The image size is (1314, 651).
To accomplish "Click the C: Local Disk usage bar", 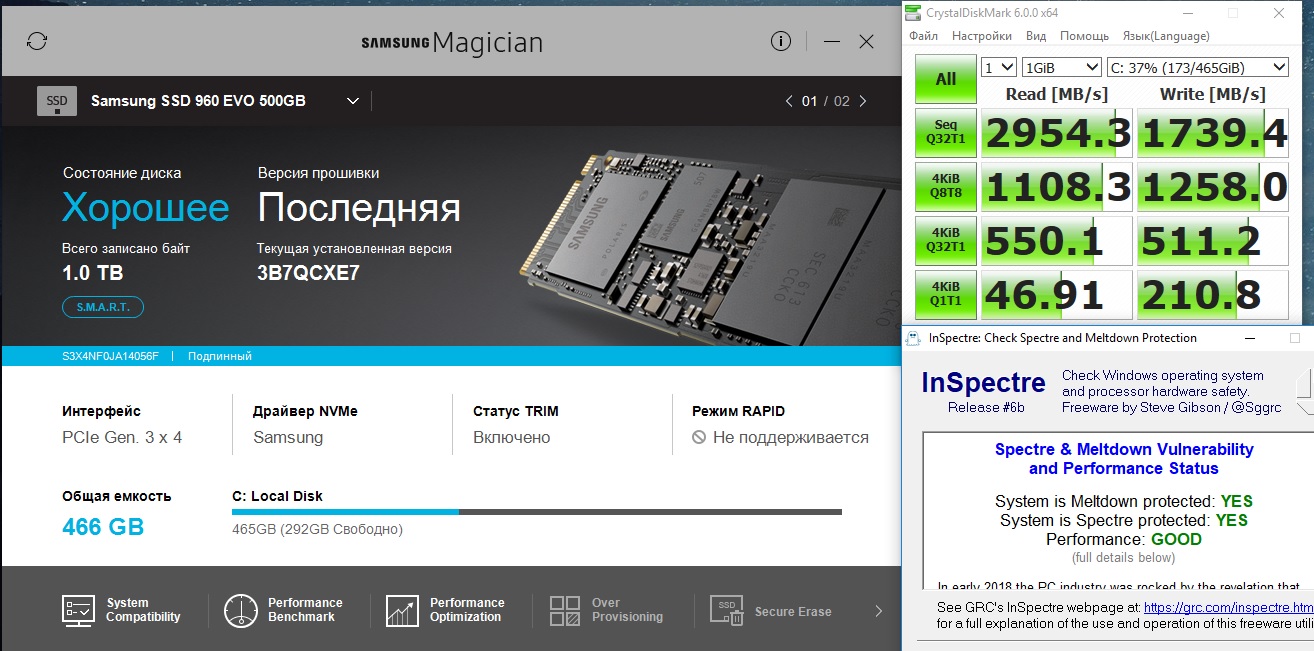I will (x=537, y=512).
